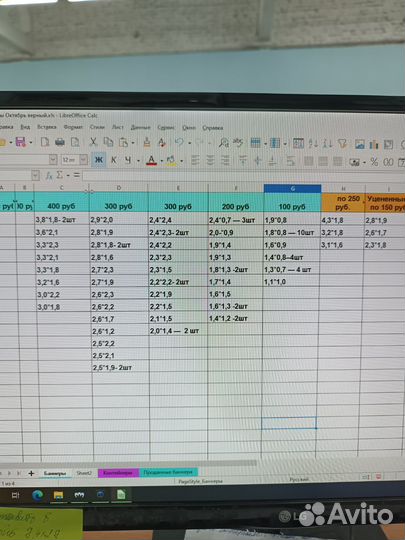The width and height of the screenshot is (405, 540).
Task: Open the font size dropdown
Action: coord(84,160)
